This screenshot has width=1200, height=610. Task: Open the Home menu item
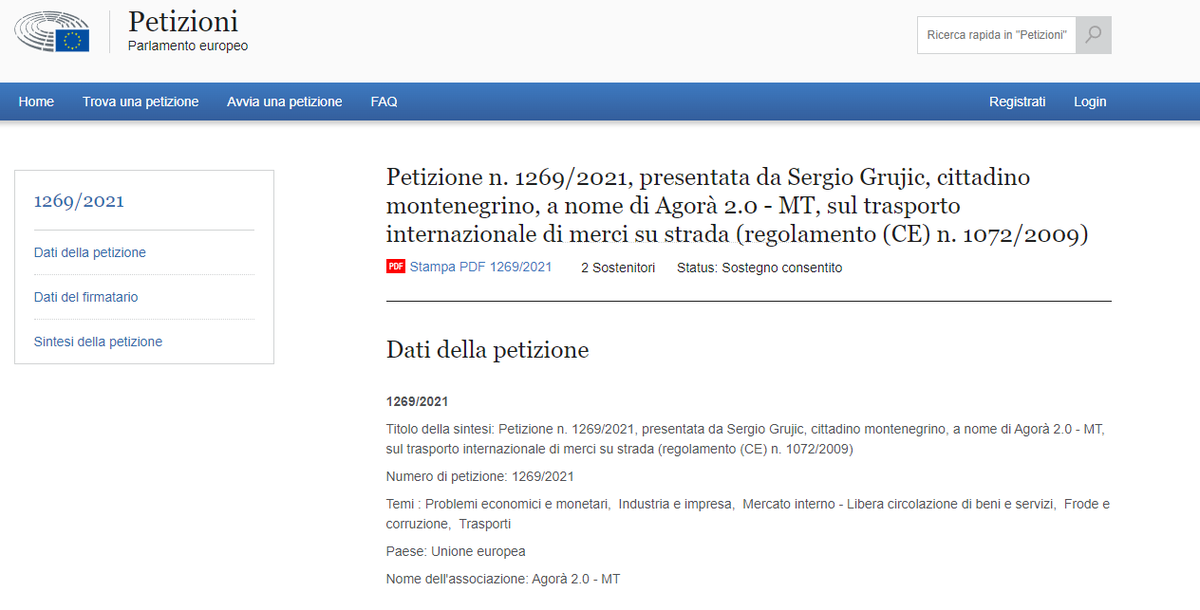[36, 102]
